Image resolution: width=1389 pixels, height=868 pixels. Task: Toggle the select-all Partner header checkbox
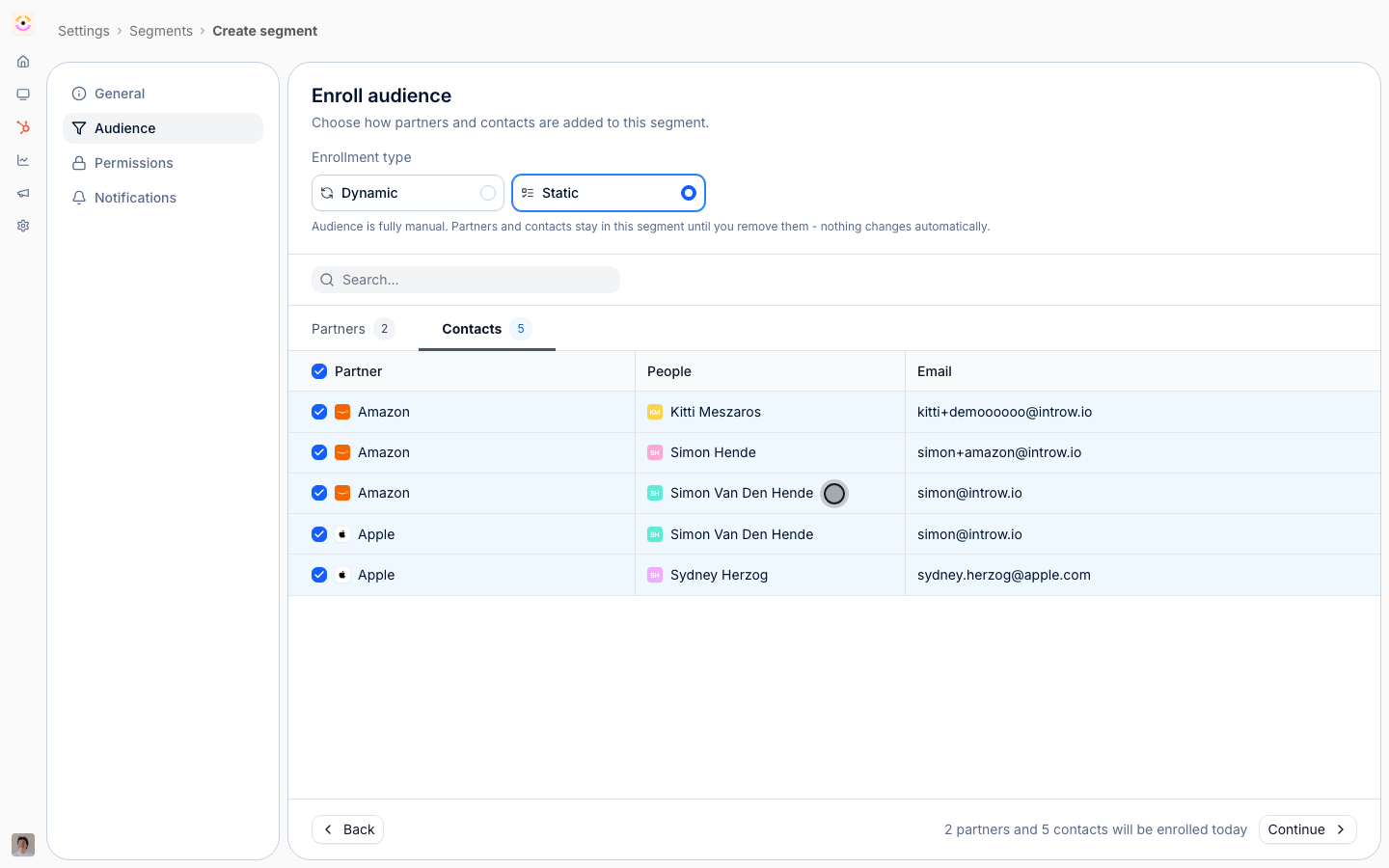tap(319, 371)
